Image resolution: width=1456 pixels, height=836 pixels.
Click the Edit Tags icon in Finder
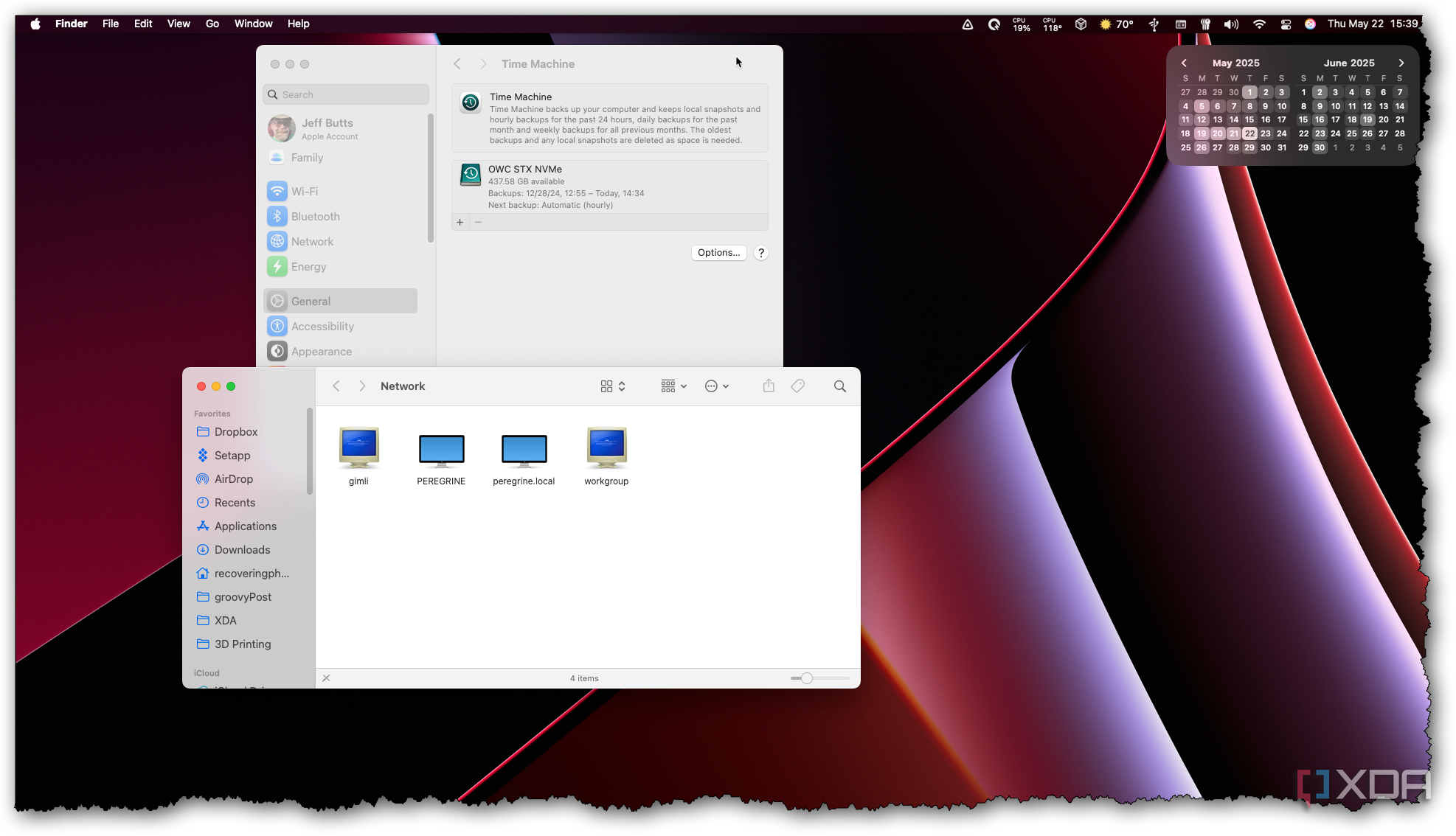(x=798, y=386)
